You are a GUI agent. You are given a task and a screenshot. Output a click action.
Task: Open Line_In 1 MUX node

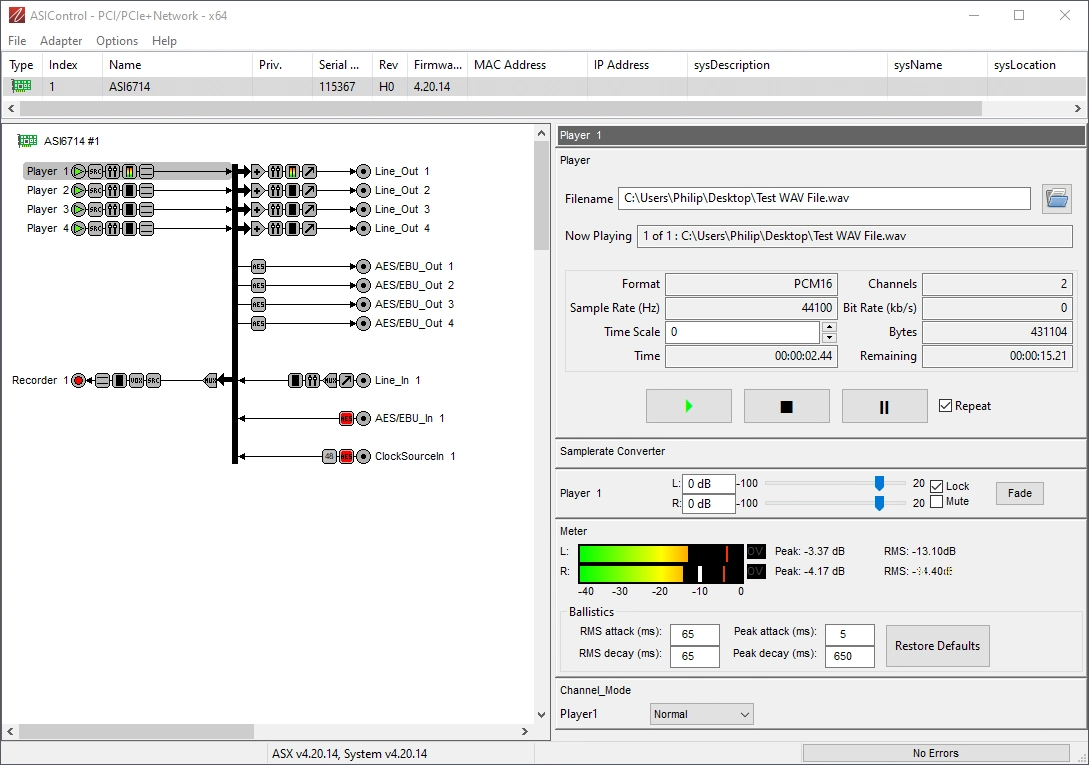[330, 381]
